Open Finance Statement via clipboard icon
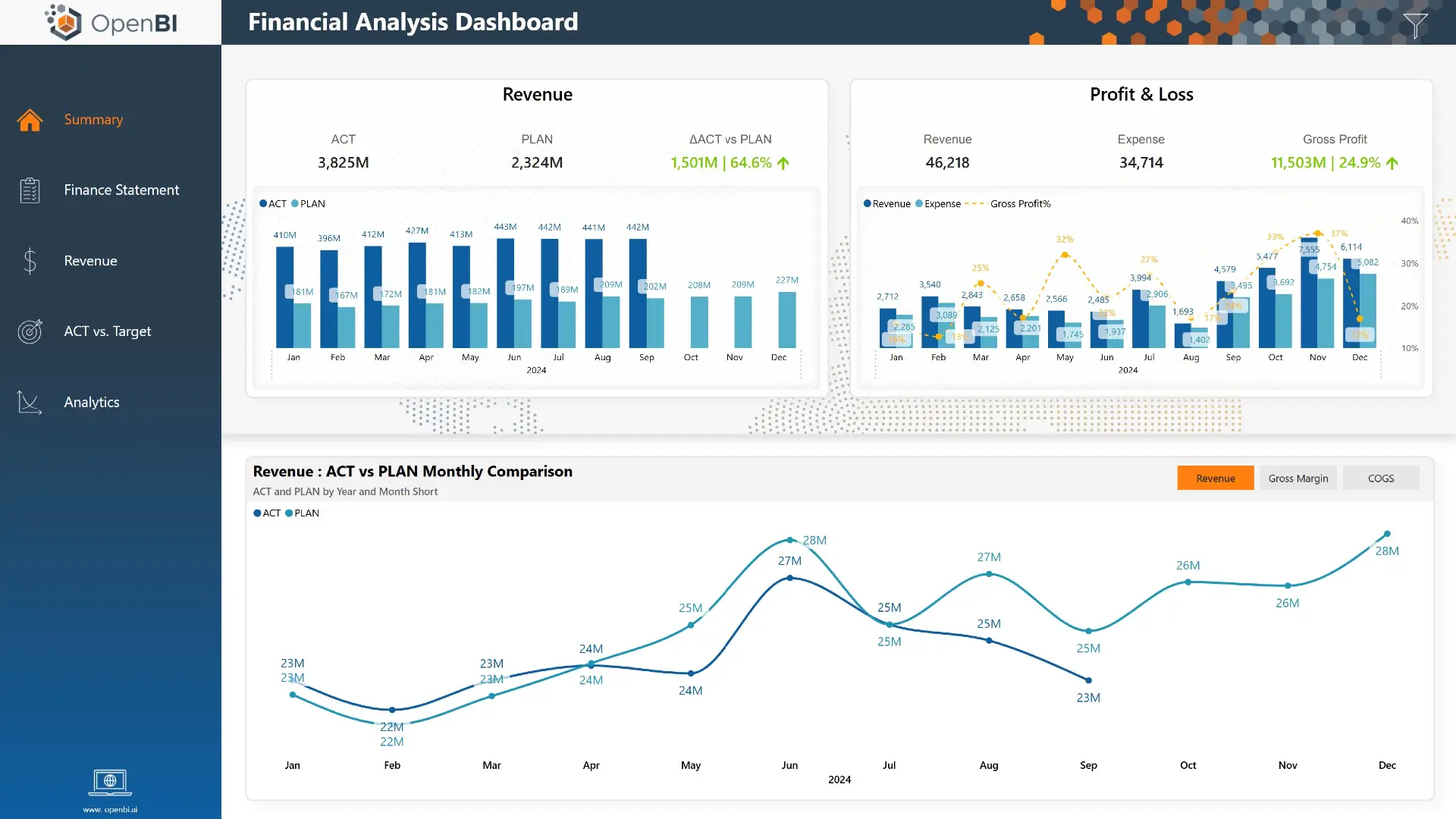This screenshot has width=1456, height=819. 30,190
